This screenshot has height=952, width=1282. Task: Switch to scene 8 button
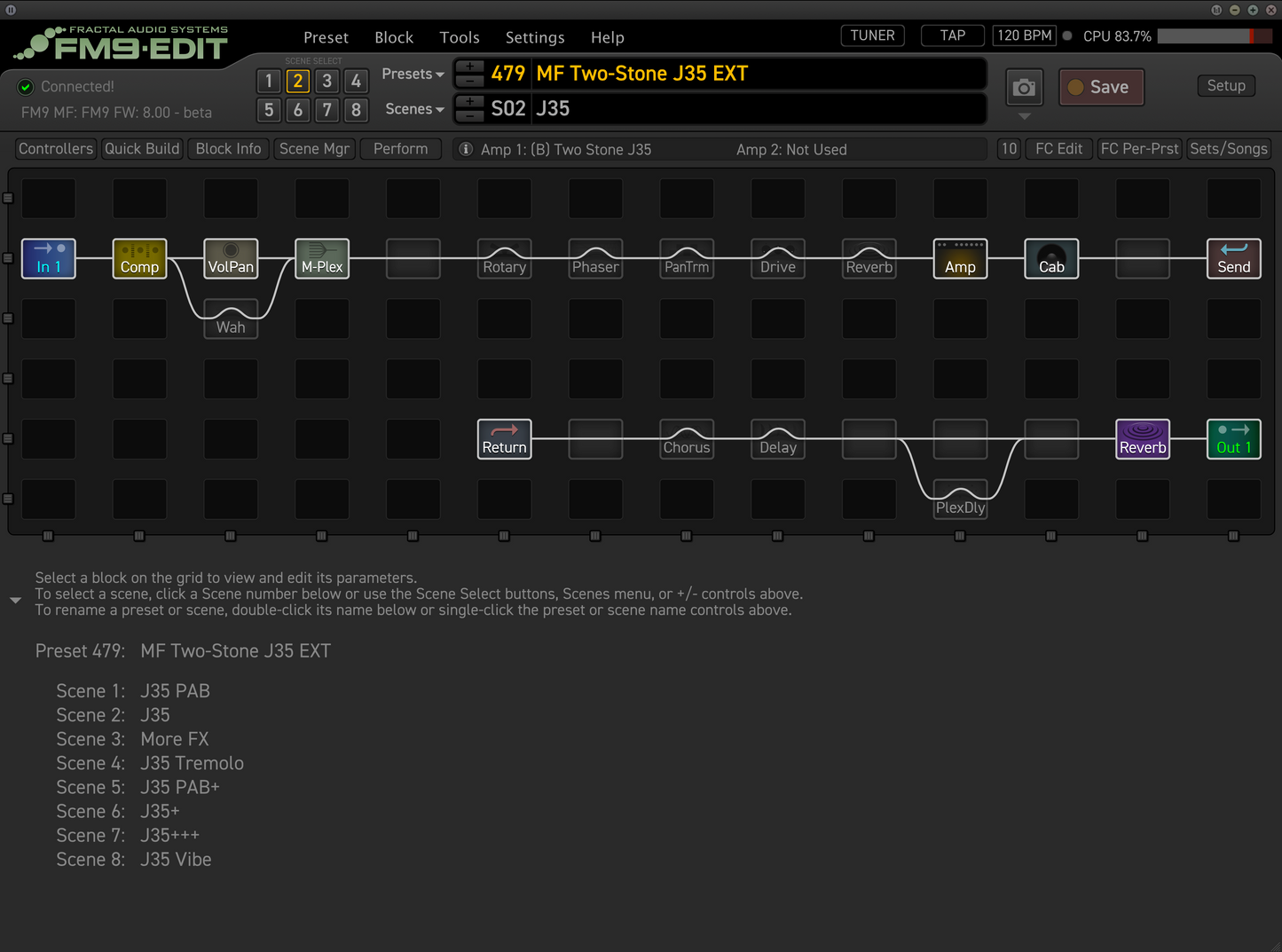click(x=356, y=110)
